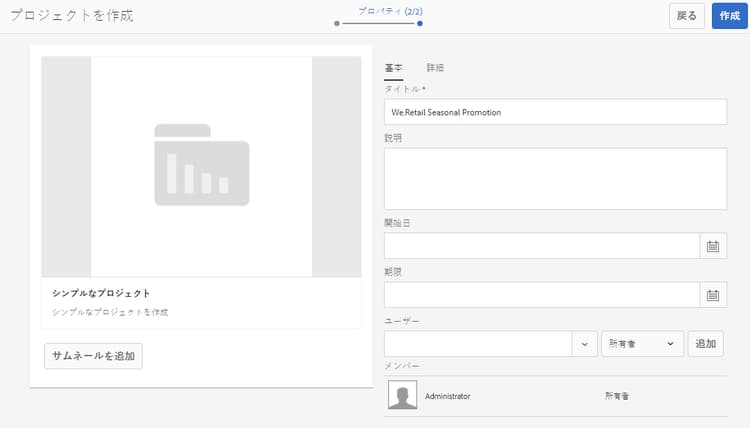Click the 作成 button

(x=729, y=16)
